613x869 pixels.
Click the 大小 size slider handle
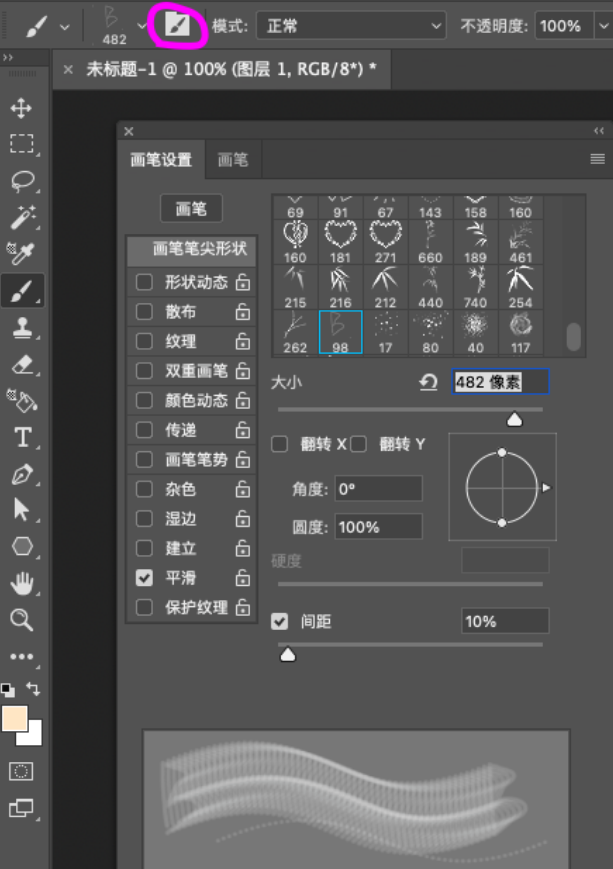pyautogui.click(x=515, y=420)
